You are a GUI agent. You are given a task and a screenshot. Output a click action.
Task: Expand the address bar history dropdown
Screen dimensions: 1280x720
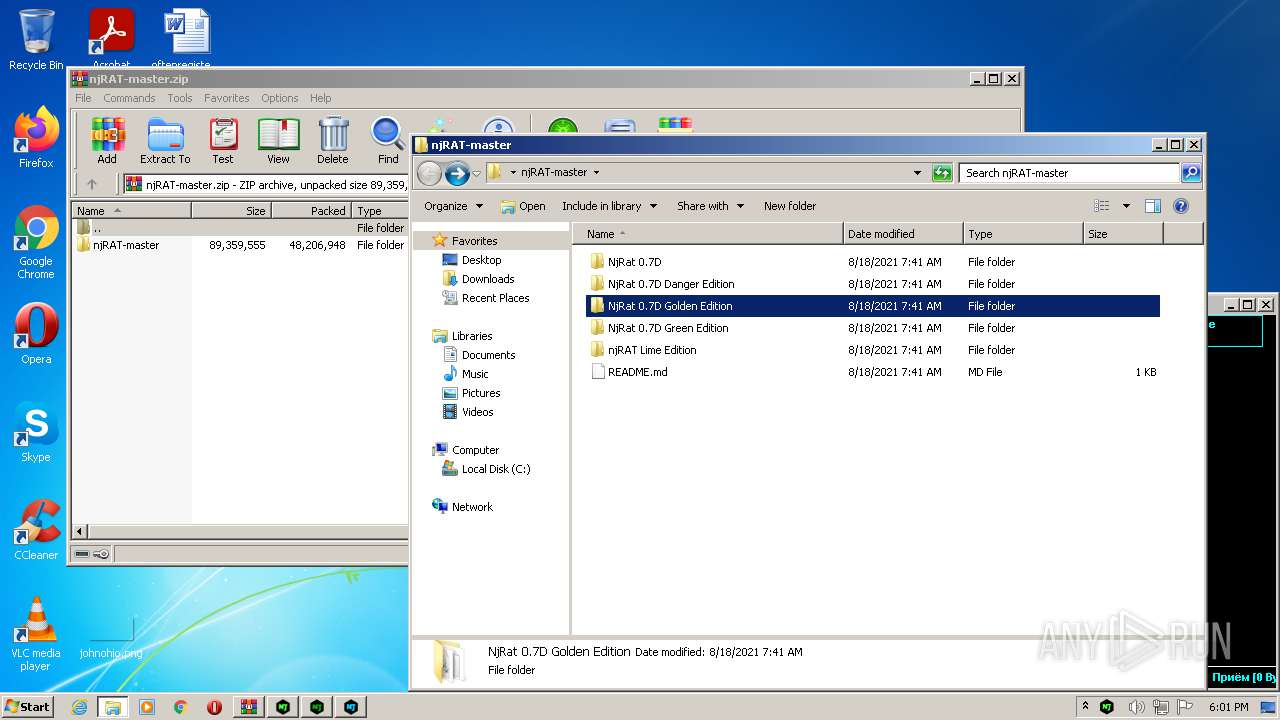coord(917,173)
